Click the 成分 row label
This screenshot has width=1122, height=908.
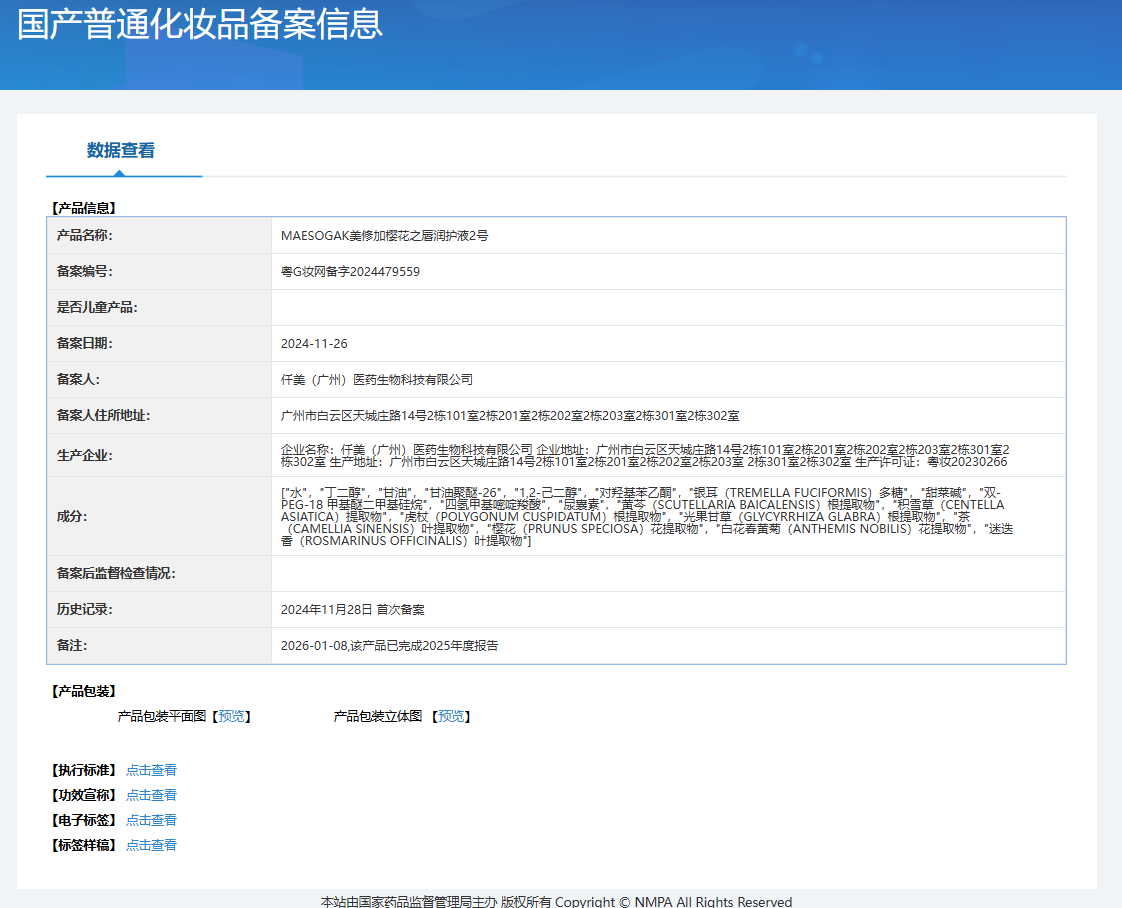pos(72,516)
